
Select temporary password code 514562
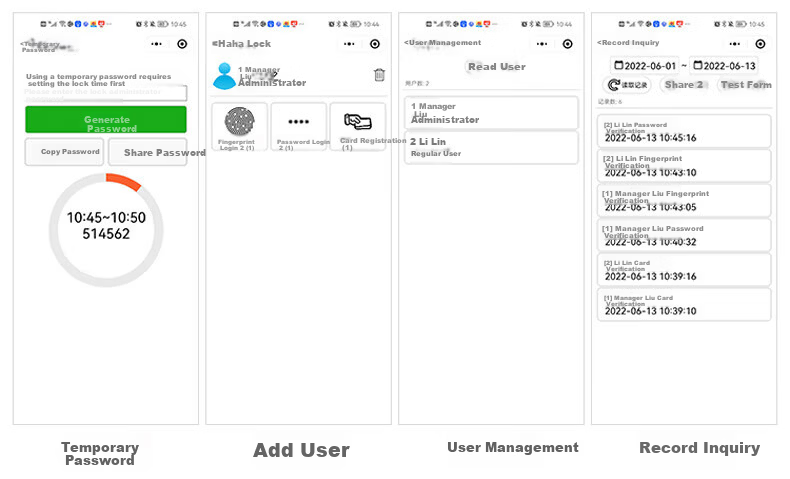click(x=106, y=234)
